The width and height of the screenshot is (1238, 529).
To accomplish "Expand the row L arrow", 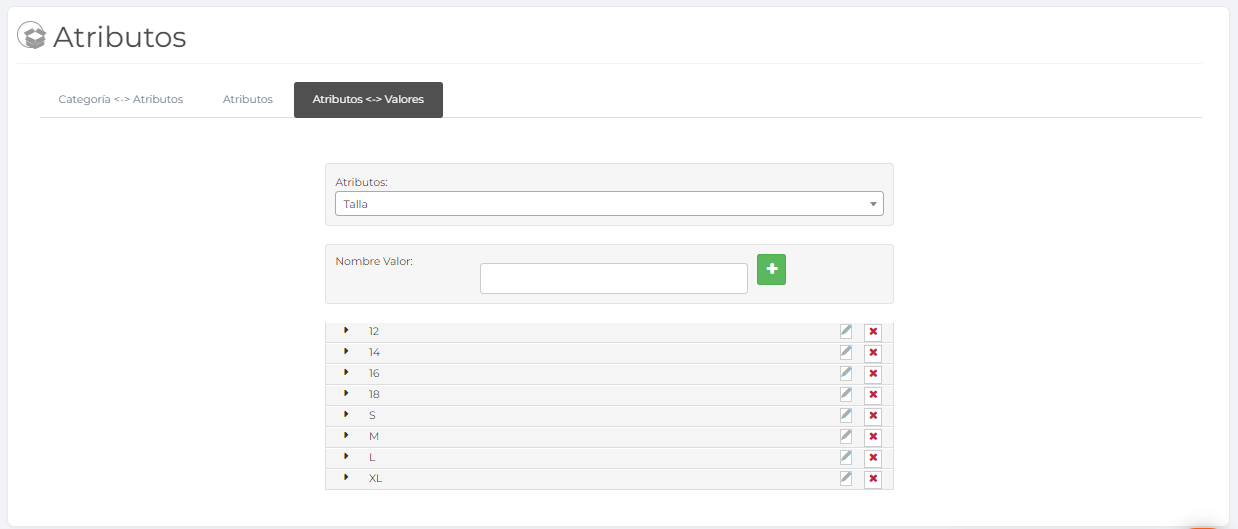I will 346,456.
